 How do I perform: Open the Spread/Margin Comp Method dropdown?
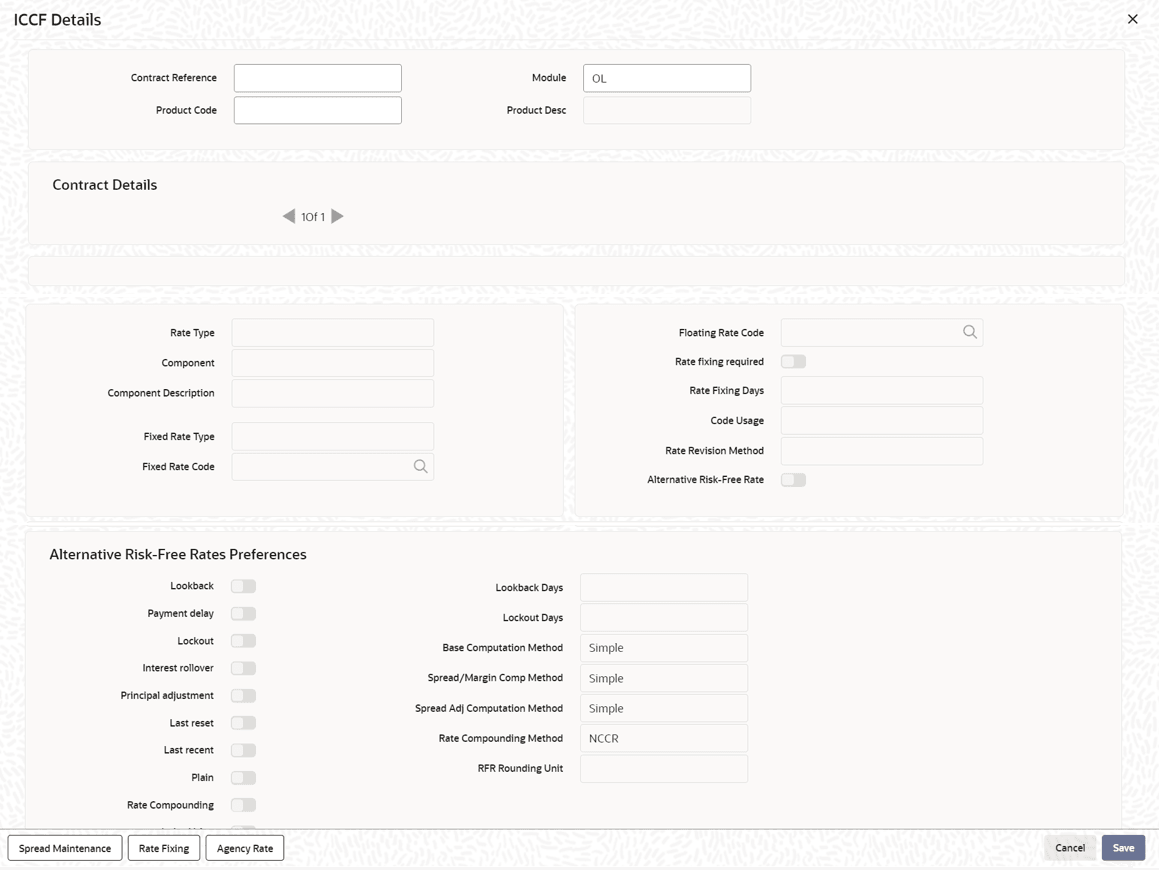664,678
